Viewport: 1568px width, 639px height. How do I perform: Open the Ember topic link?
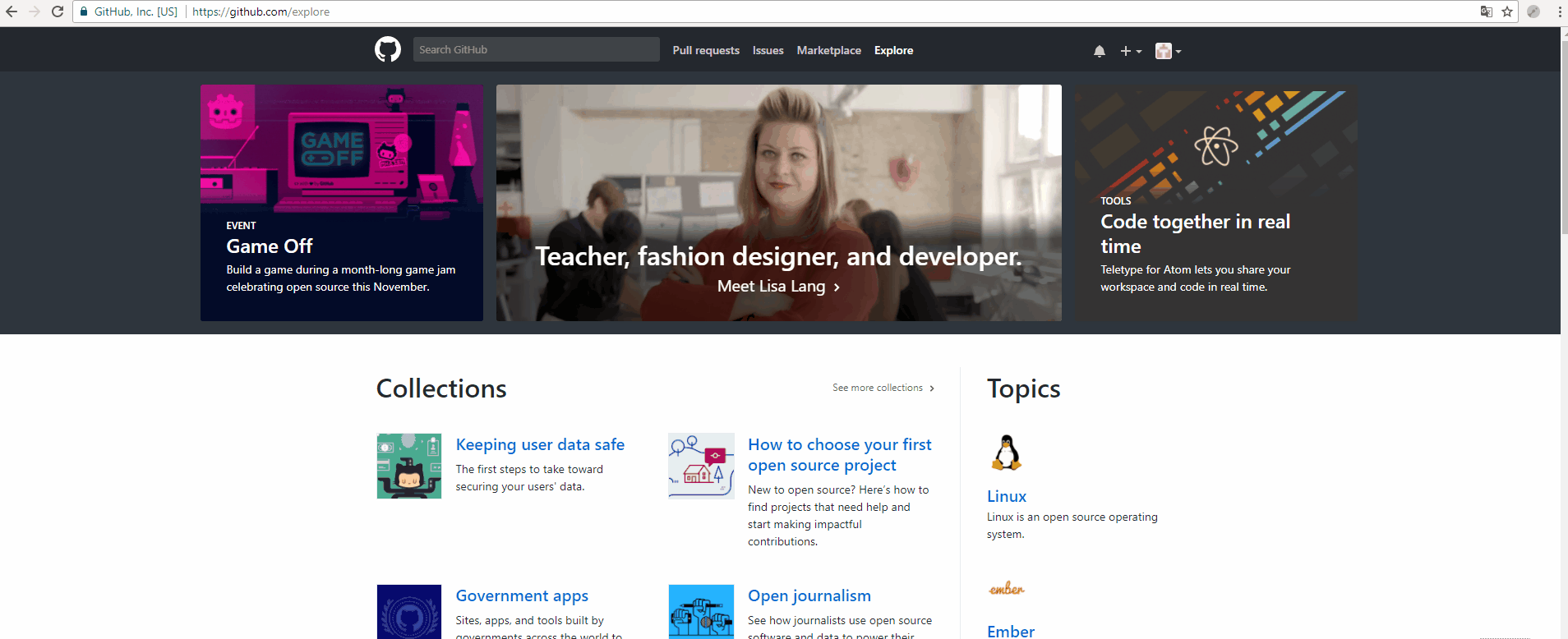1010,631
